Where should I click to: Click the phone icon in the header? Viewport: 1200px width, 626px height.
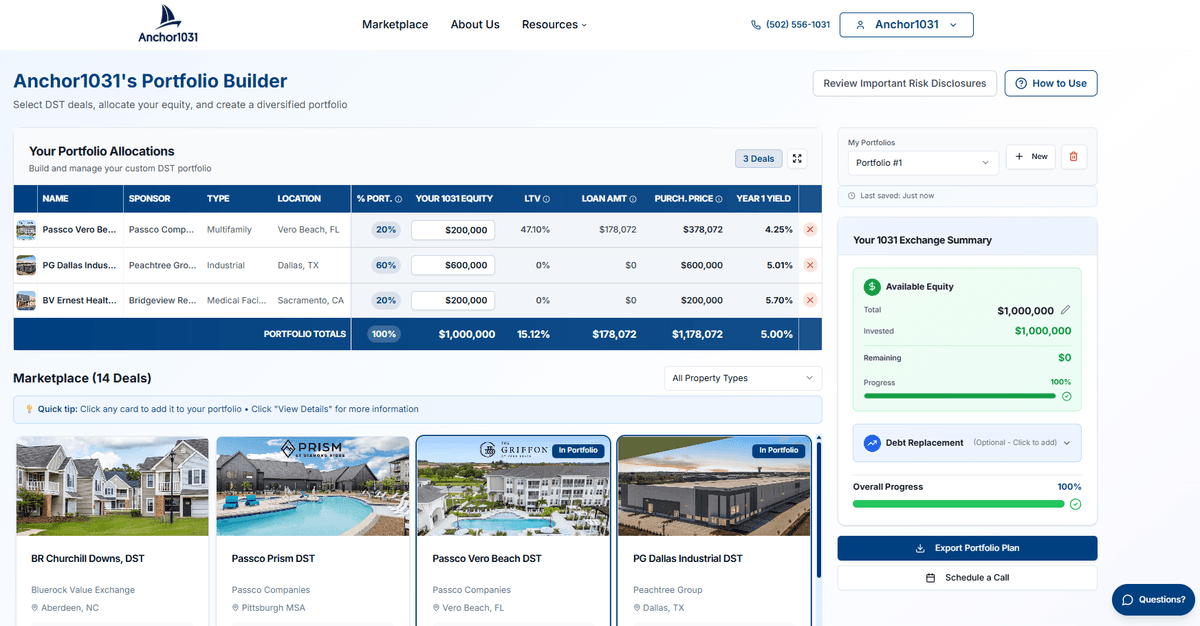[x=755, y=24]
